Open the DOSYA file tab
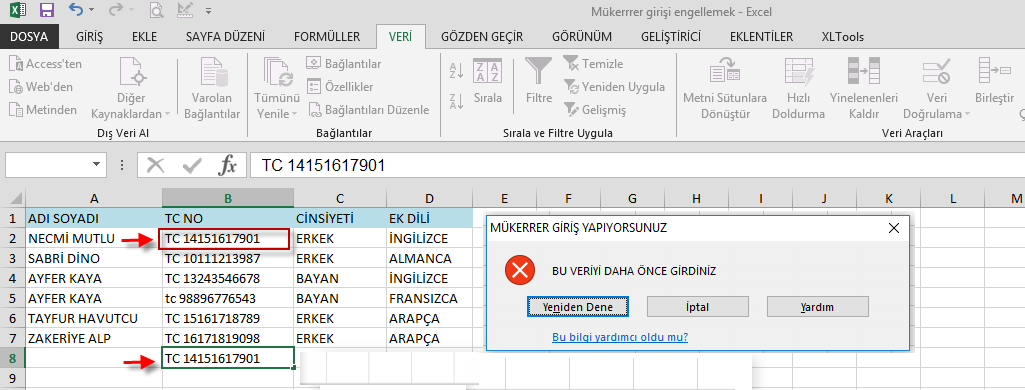Screen dimensions: 1025x390 coord(29,37)
